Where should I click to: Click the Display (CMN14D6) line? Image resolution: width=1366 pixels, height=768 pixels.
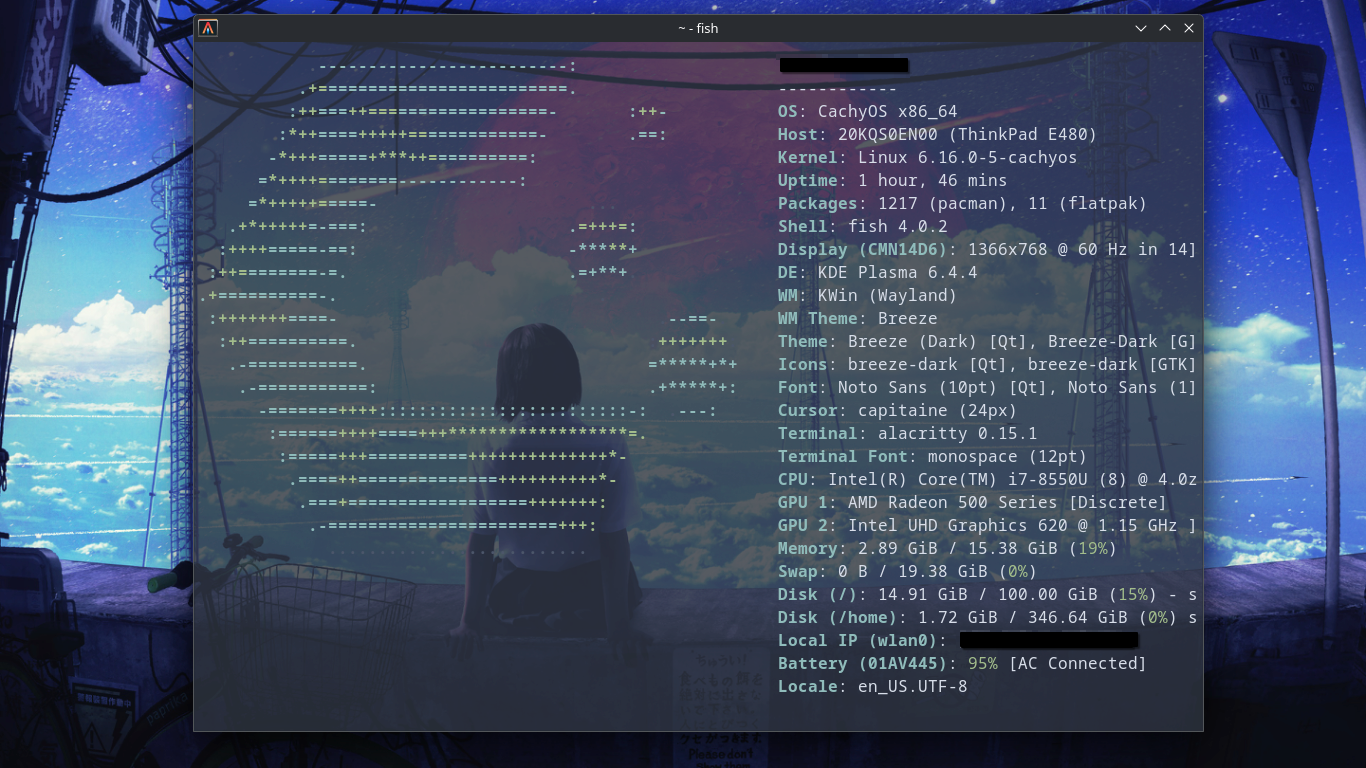point(987,250)
